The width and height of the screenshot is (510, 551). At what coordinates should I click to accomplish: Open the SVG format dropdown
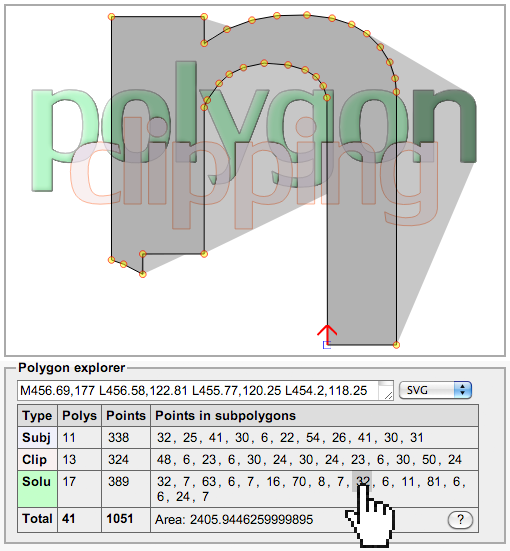pos(435,390)
